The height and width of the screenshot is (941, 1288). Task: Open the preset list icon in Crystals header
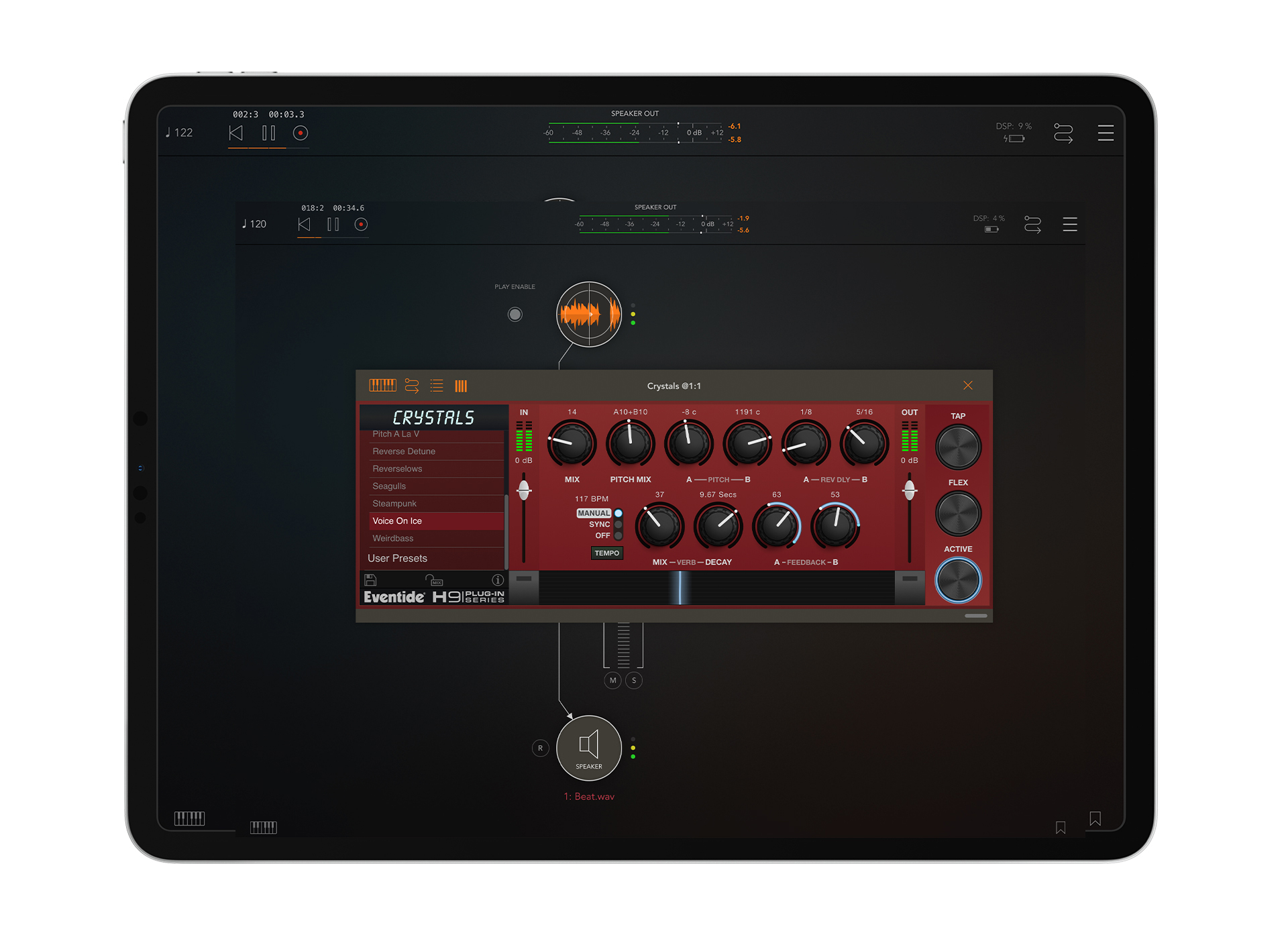(x=437, y=386)
